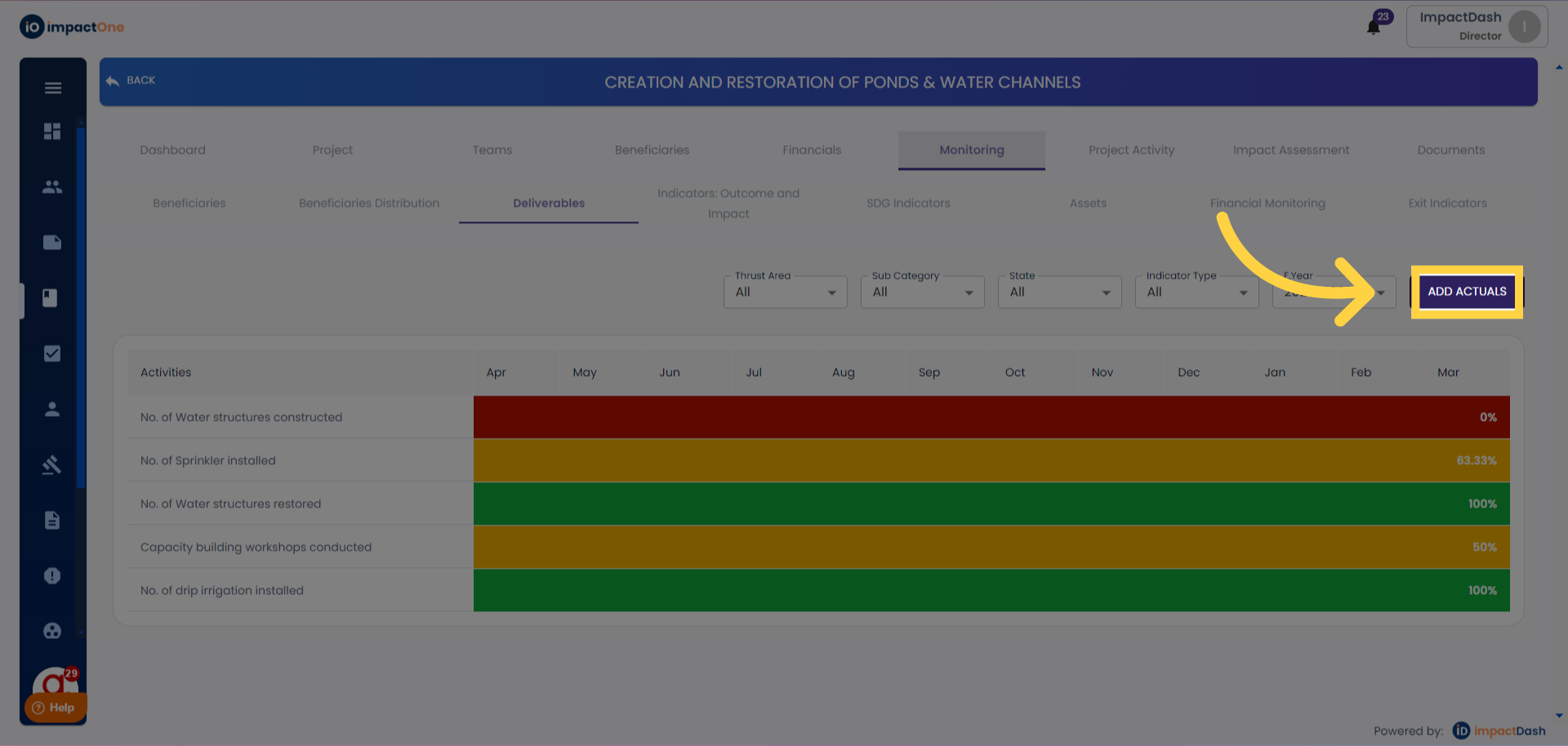Open the F.Year dropdown arrow
The width and height of the screenshot is (1568, 746).
(1381, 293)
